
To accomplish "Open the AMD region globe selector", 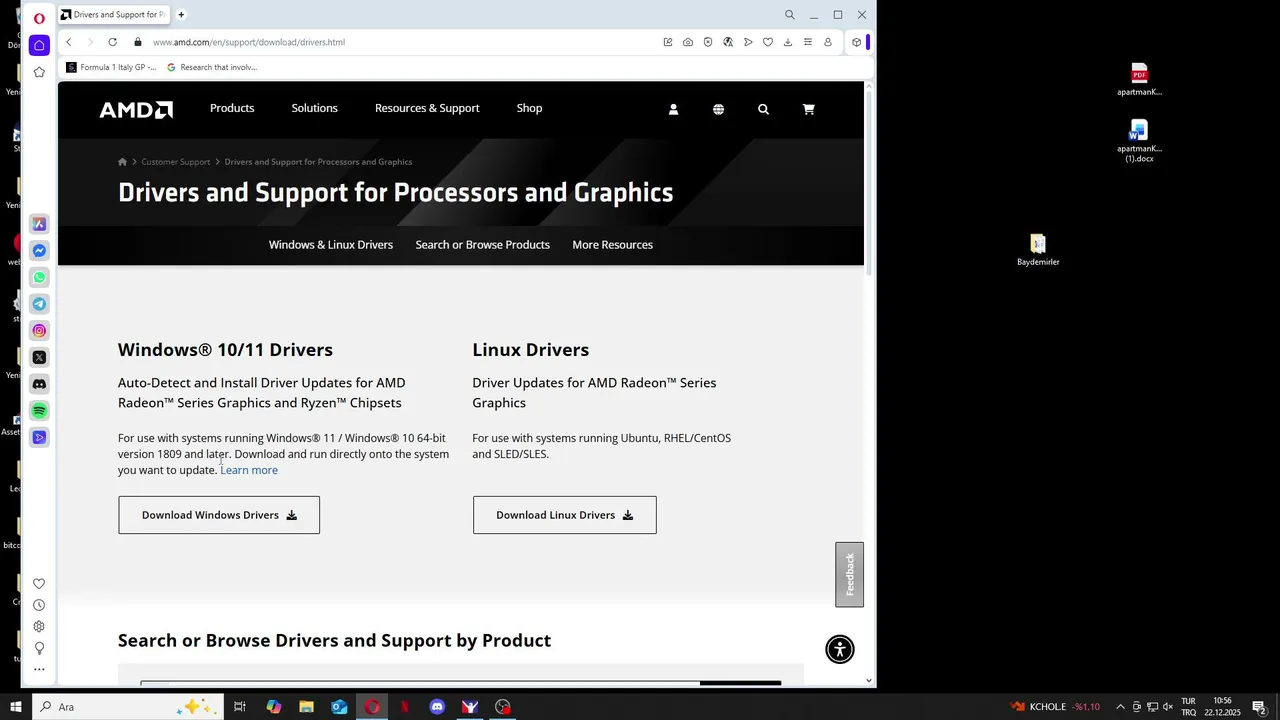I will (x=718, y=109).
